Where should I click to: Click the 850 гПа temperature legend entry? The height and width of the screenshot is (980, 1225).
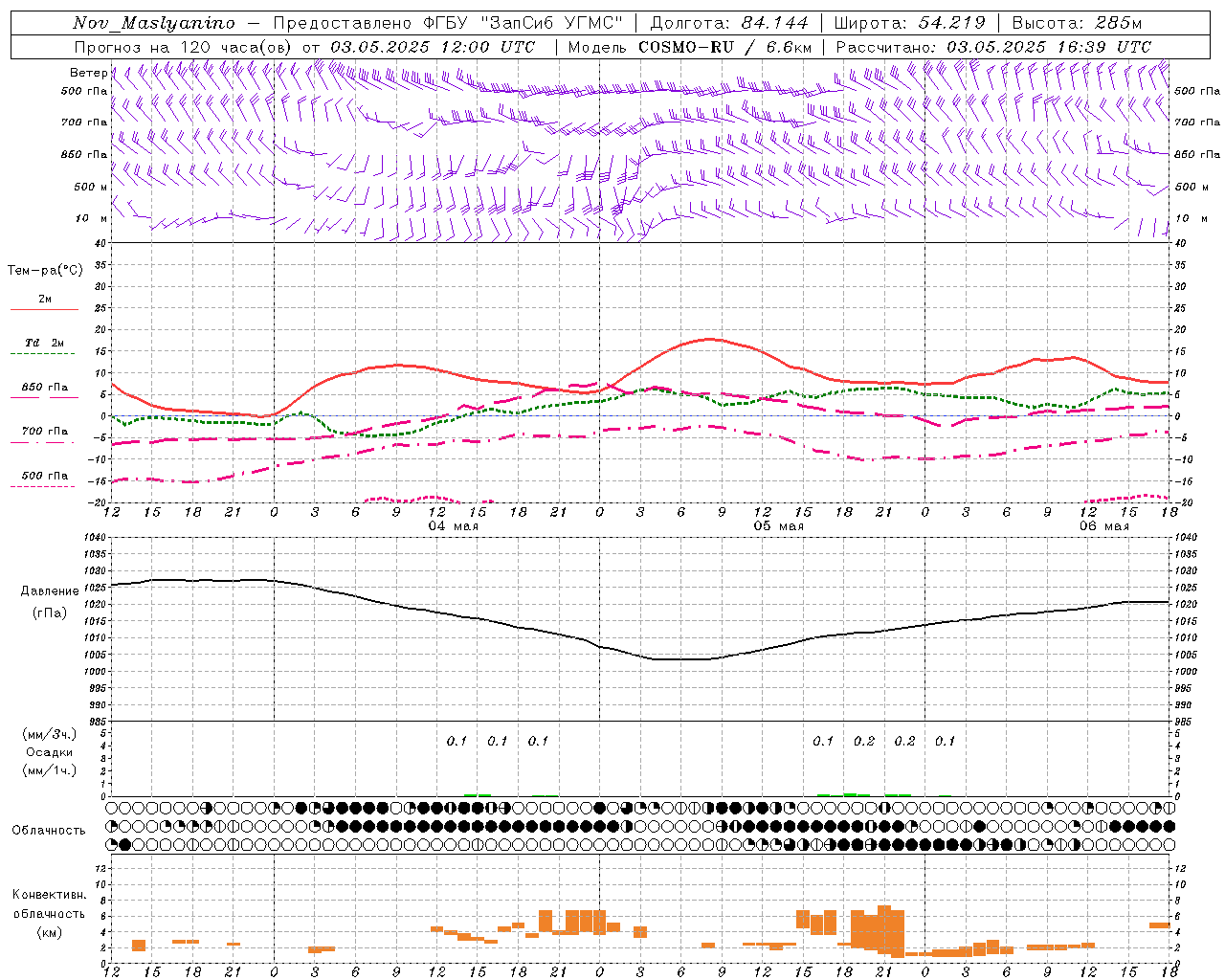pos(44,387)
